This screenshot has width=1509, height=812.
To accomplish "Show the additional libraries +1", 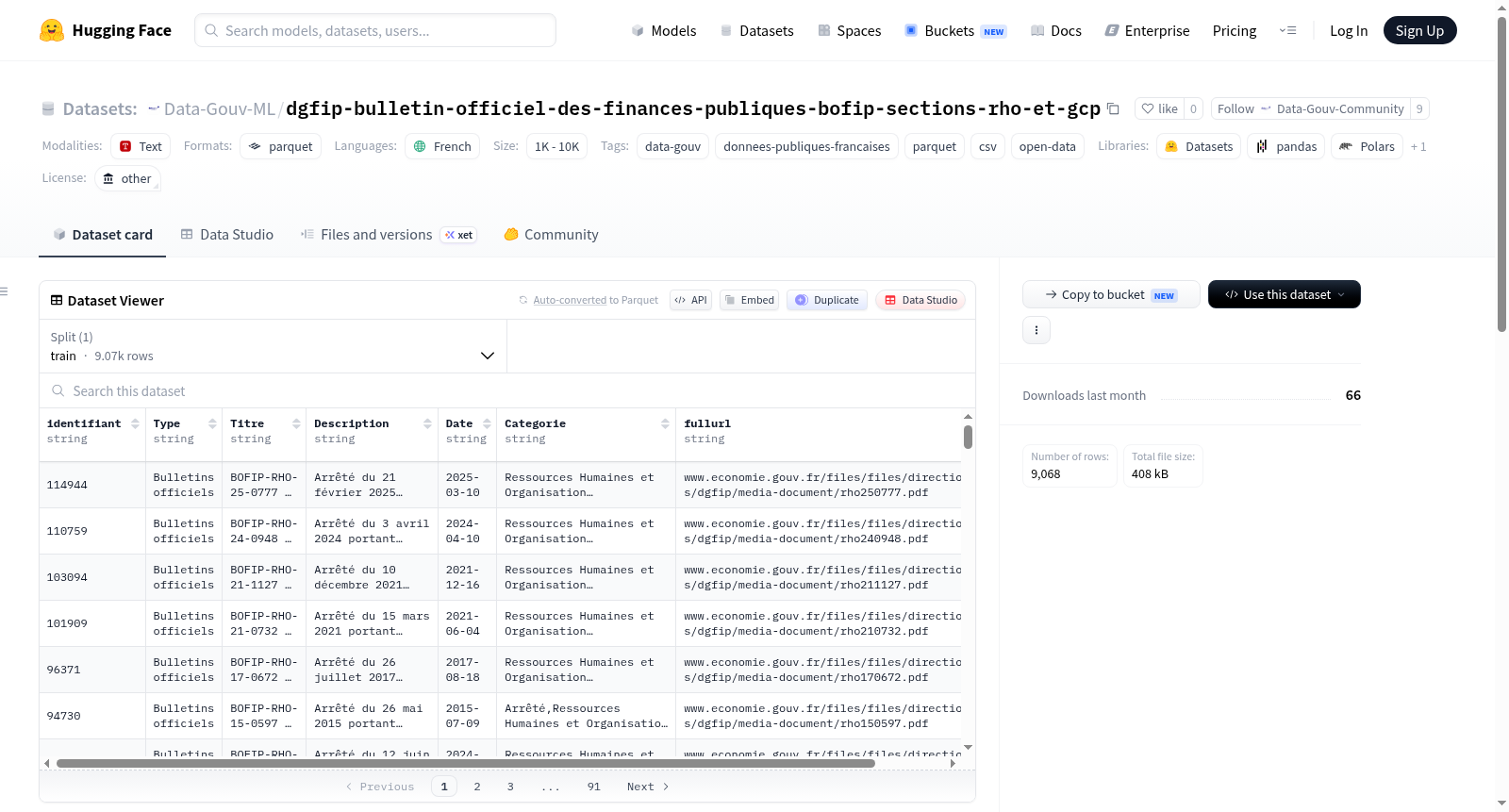I will coord(1418,146).
